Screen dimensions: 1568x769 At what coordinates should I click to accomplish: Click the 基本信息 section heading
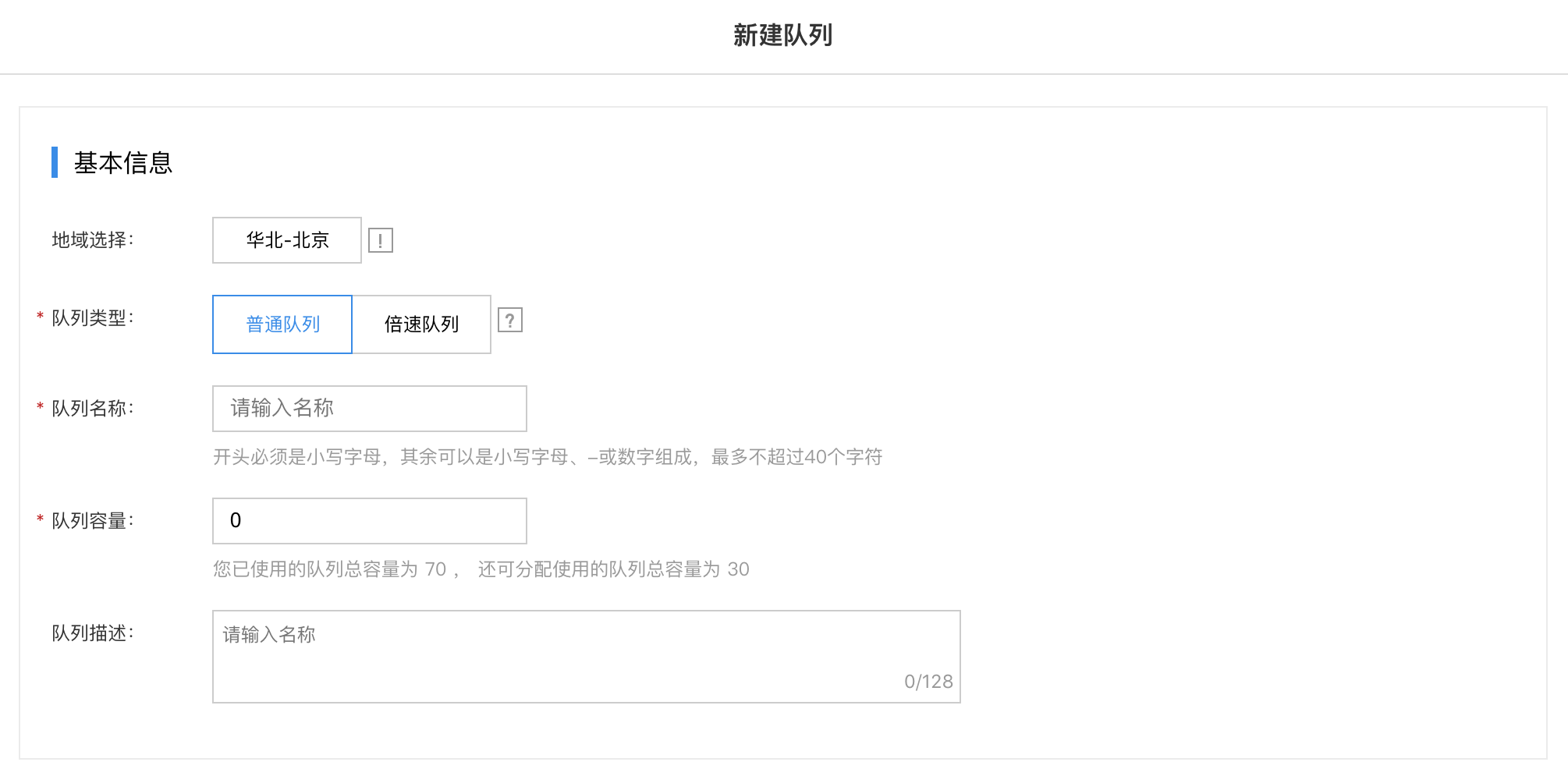(x=123, y=162)
